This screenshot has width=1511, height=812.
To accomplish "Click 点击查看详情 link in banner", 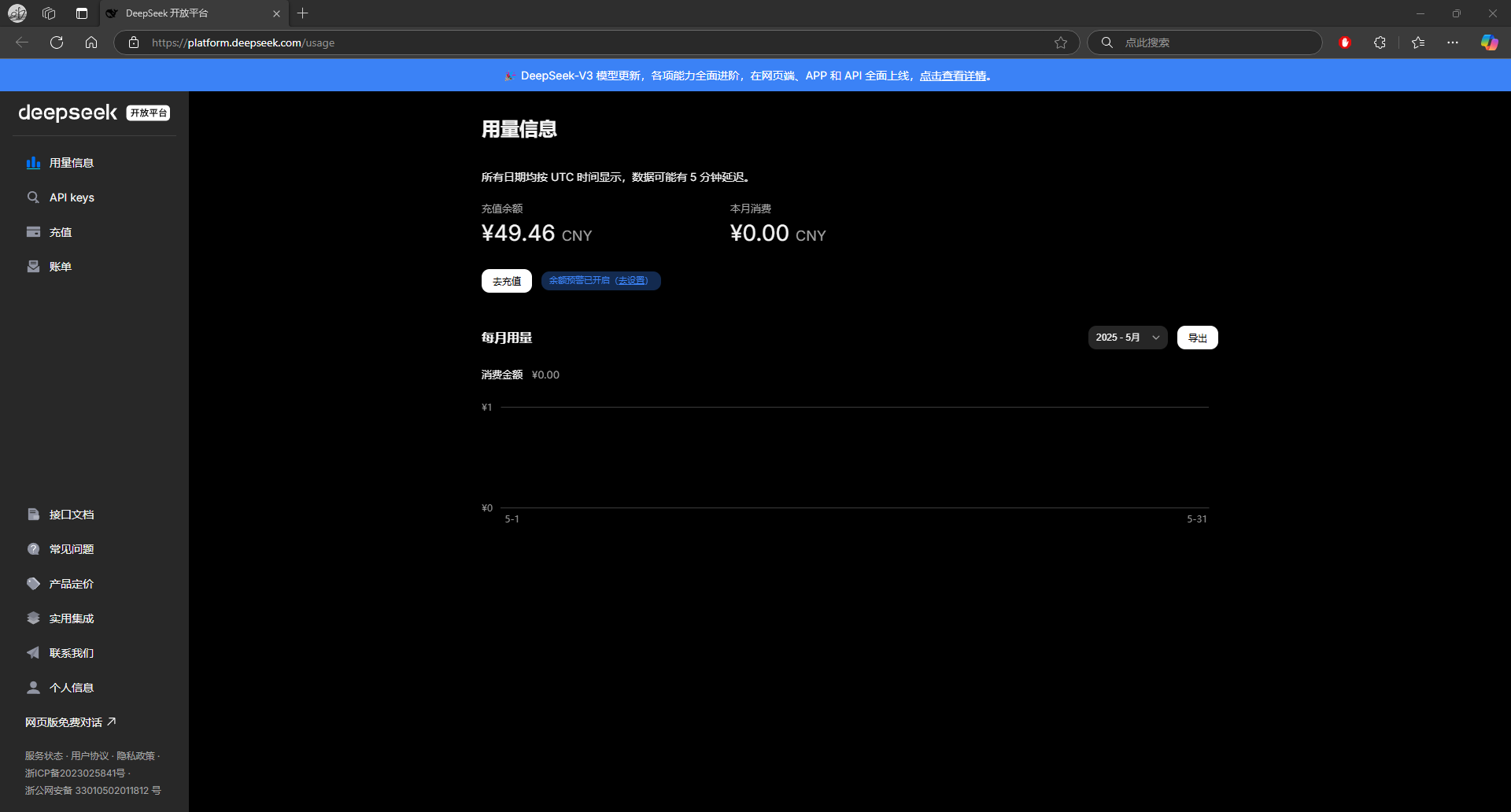I will (x=953, y=76).
